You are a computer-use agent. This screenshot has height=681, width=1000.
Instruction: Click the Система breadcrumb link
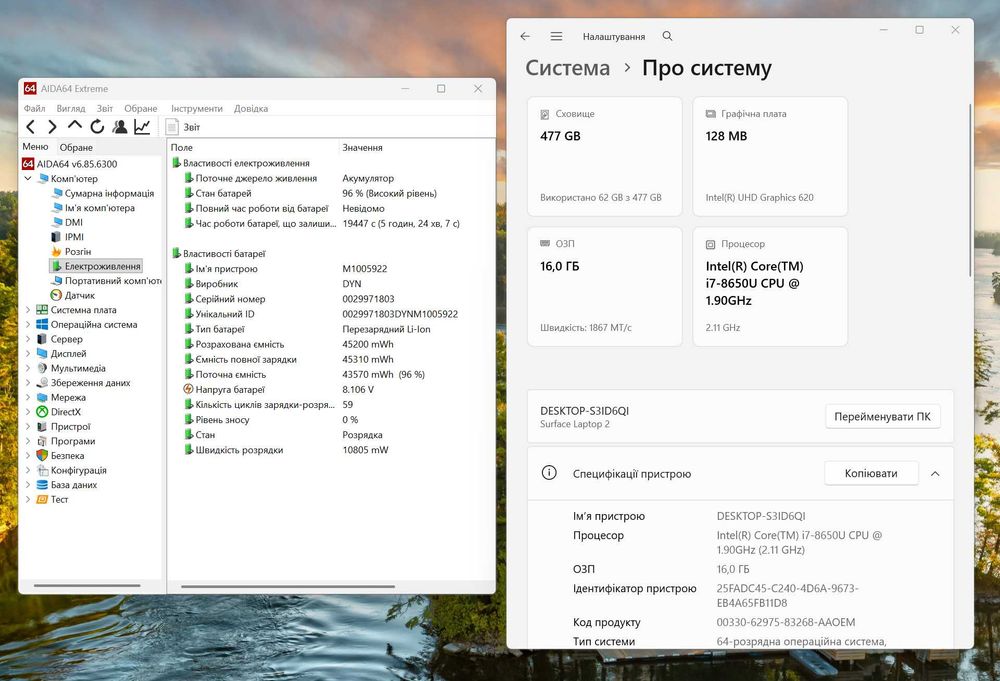pyautogui.click(x=567, y=68)
